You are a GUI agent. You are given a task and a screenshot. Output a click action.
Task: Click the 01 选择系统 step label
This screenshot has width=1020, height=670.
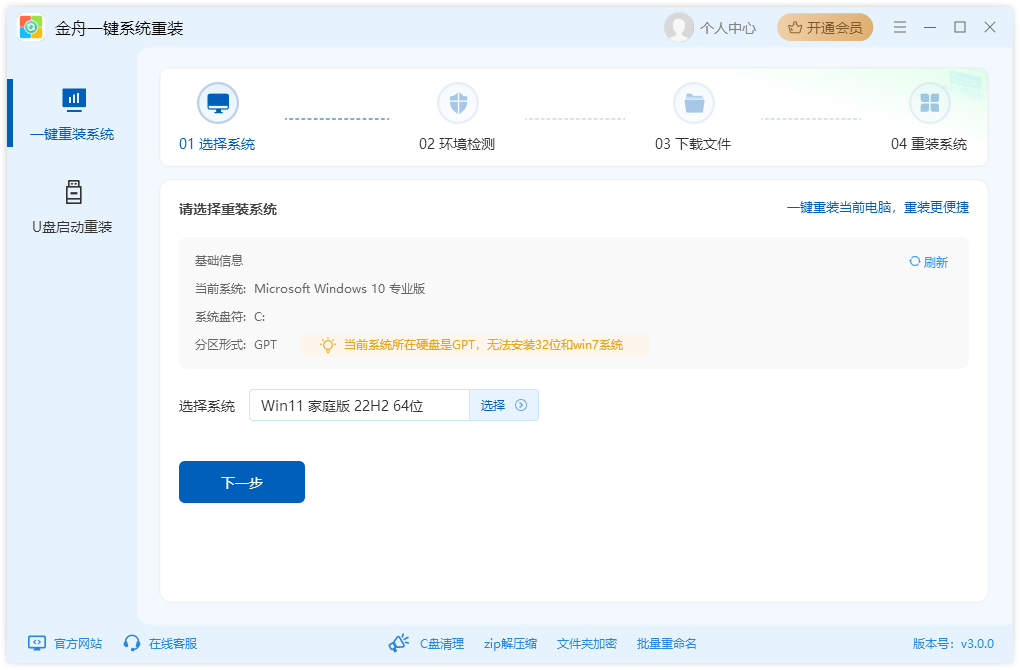click(x=217, y=144)
